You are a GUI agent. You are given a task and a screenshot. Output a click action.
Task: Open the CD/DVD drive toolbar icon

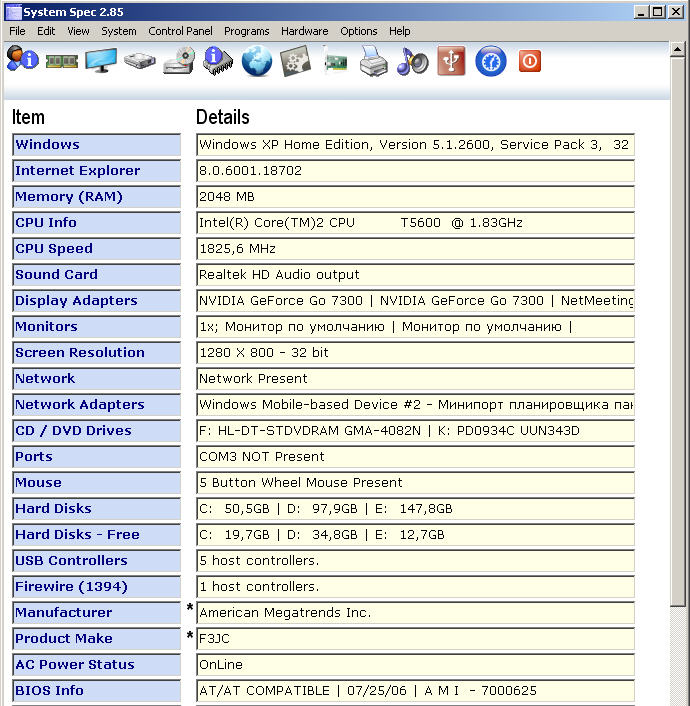tap(179, 61)
